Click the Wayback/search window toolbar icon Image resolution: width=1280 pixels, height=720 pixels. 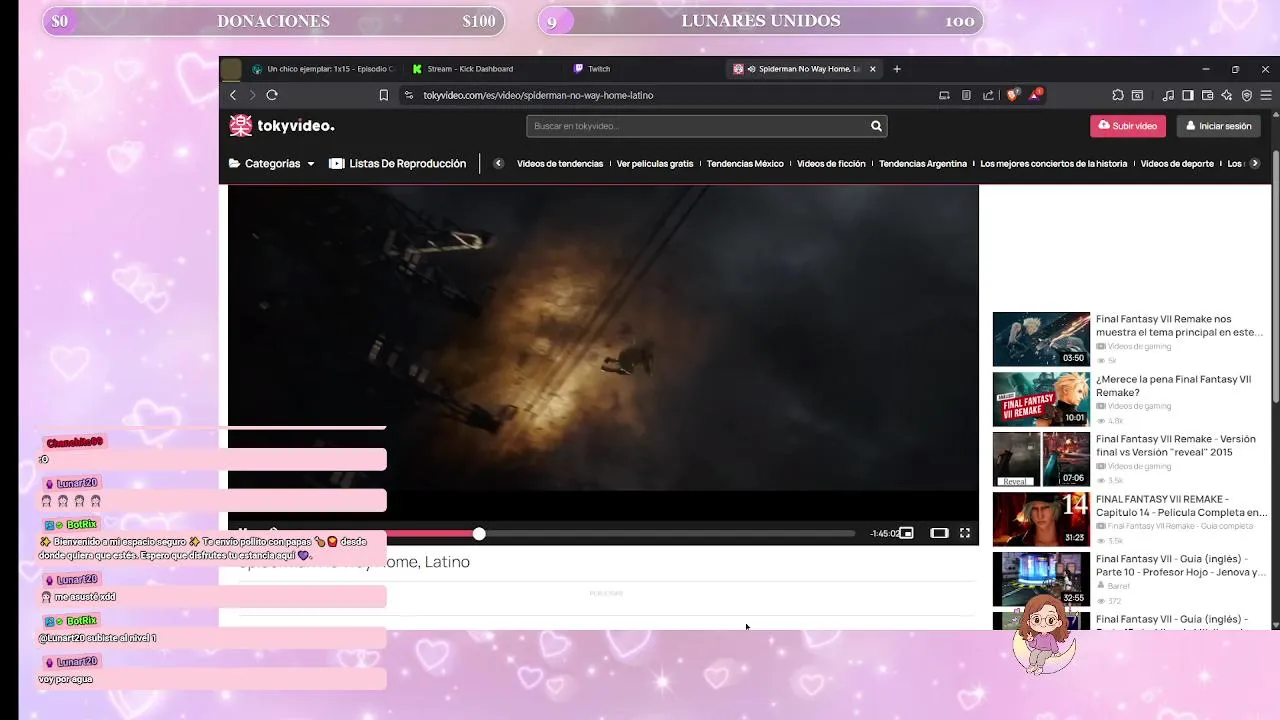click(x=1137, y=95)
